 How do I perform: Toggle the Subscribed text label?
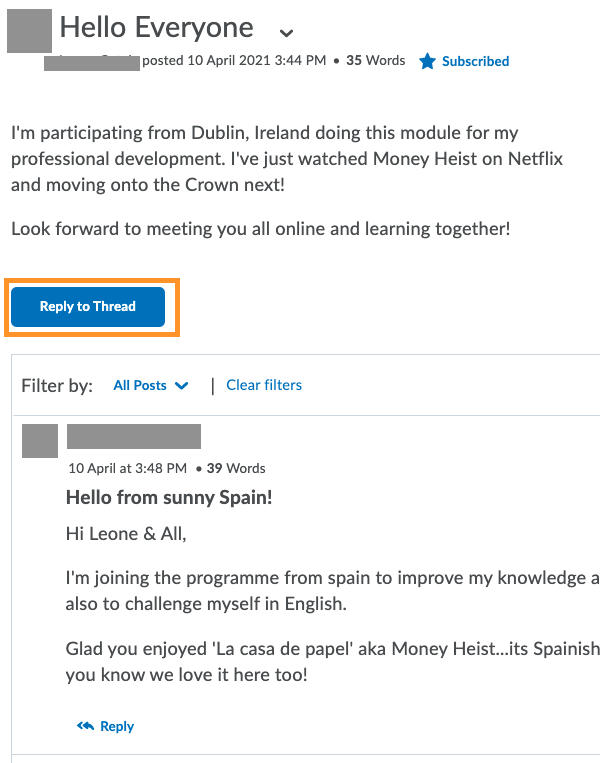[476, 62]
